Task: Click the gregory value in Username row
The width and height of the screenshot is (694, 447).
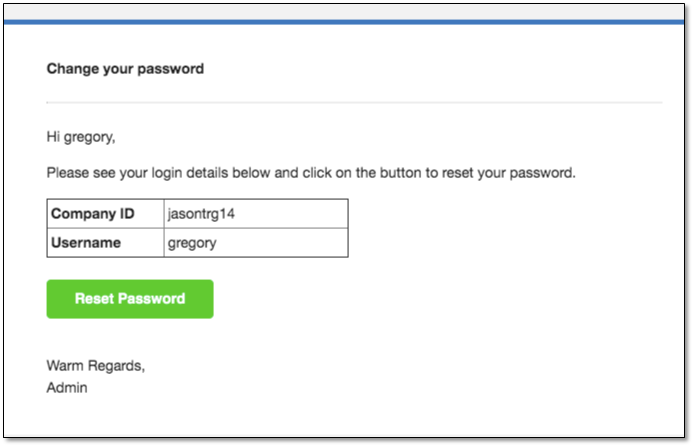Action: (192, 243)
